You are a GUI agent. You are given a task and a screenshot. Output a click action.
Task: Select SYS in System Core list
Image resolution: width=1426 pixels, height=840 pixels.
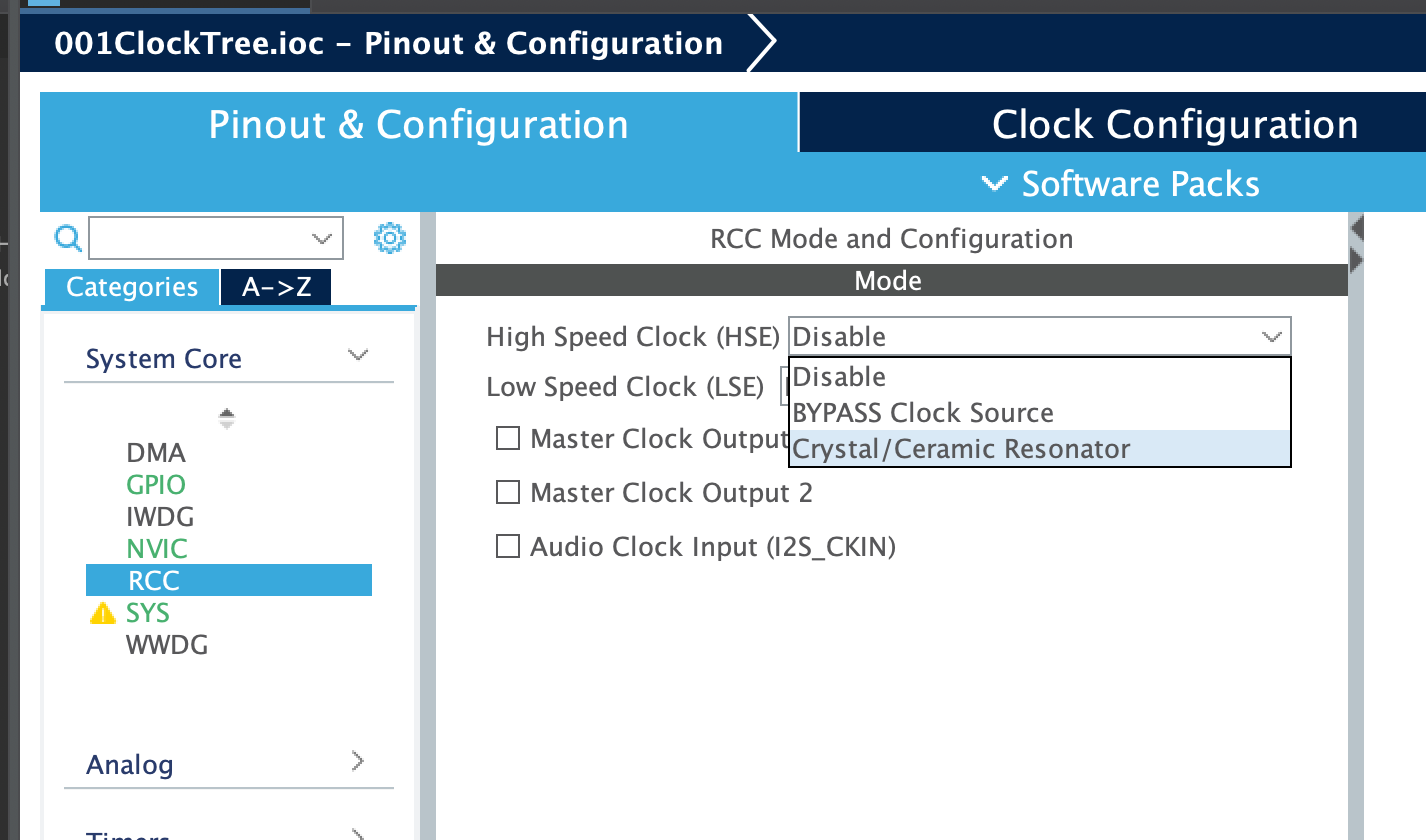[x=147, y=613]
